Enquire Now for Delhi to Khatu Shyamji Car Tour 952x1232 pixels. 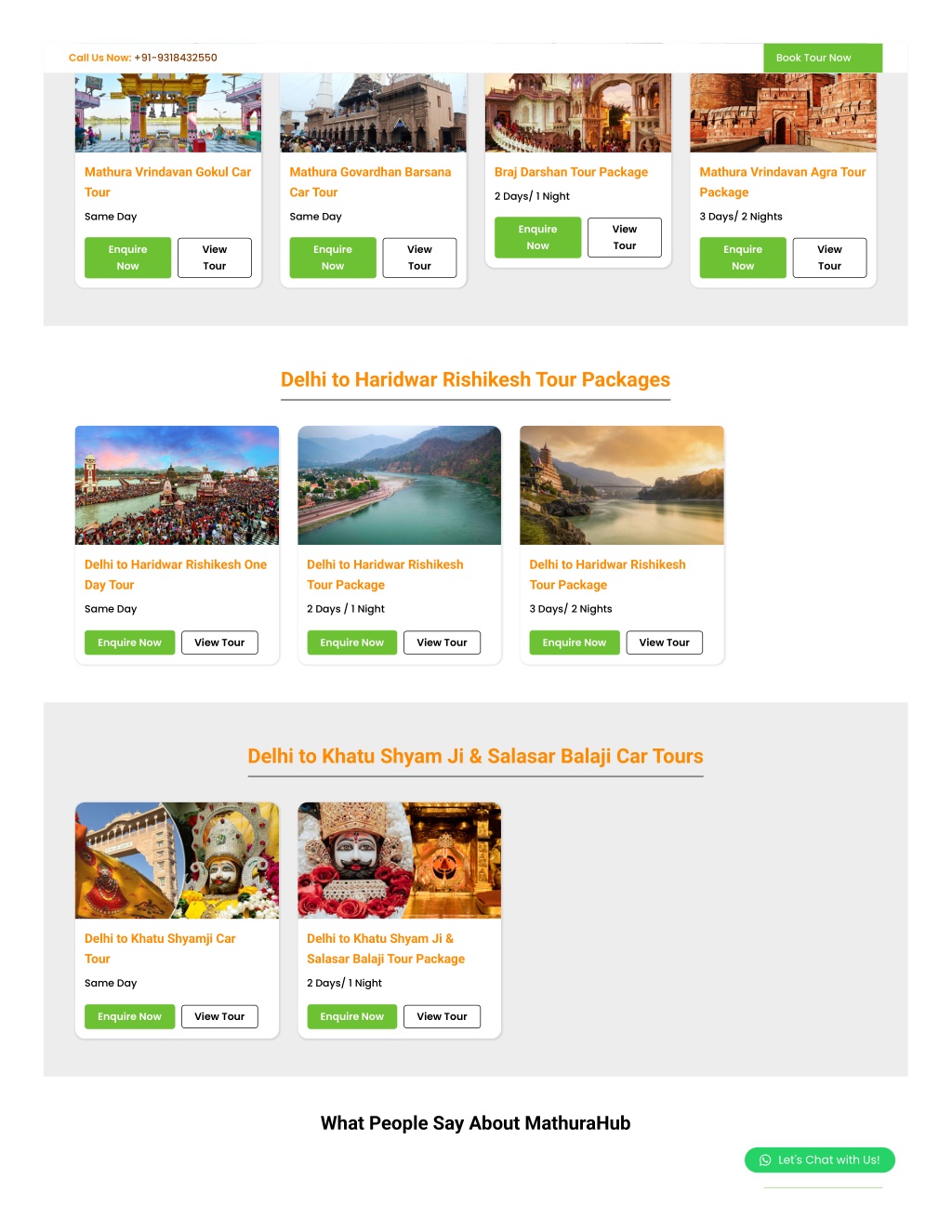(129, 1016)
